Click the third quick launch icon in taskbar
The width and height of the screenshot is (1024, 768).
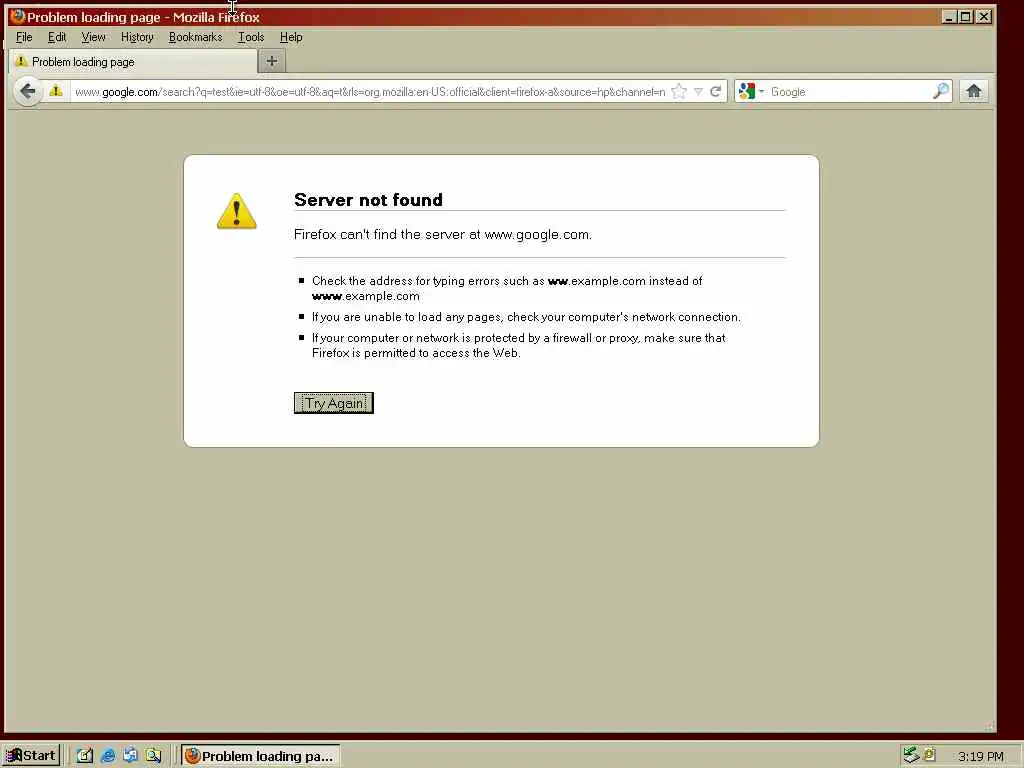pyautogui.click(x=131, y=756)
